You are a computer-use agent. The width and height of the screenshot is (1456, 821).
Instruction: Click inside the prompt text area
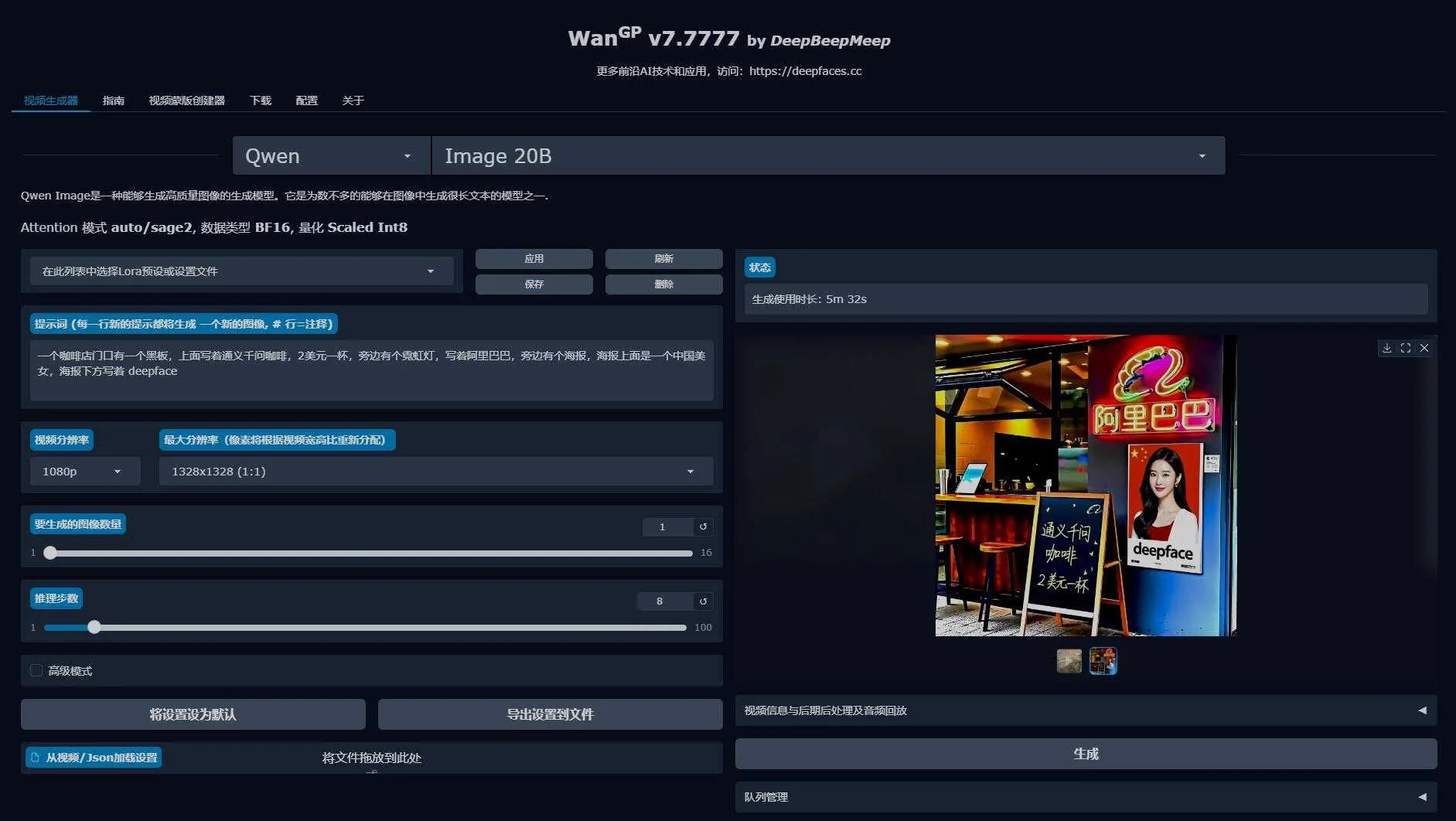click(371, 370)
